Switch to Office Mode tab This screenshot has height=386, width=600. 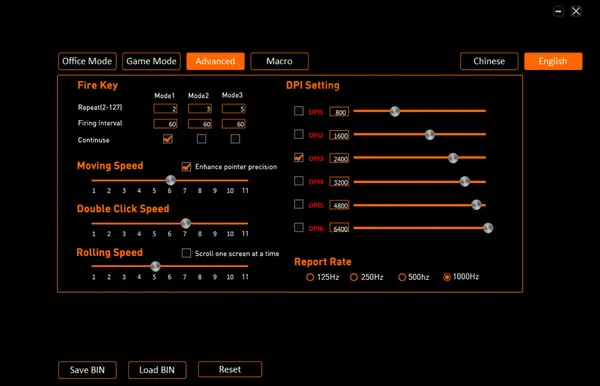point(87,61)
